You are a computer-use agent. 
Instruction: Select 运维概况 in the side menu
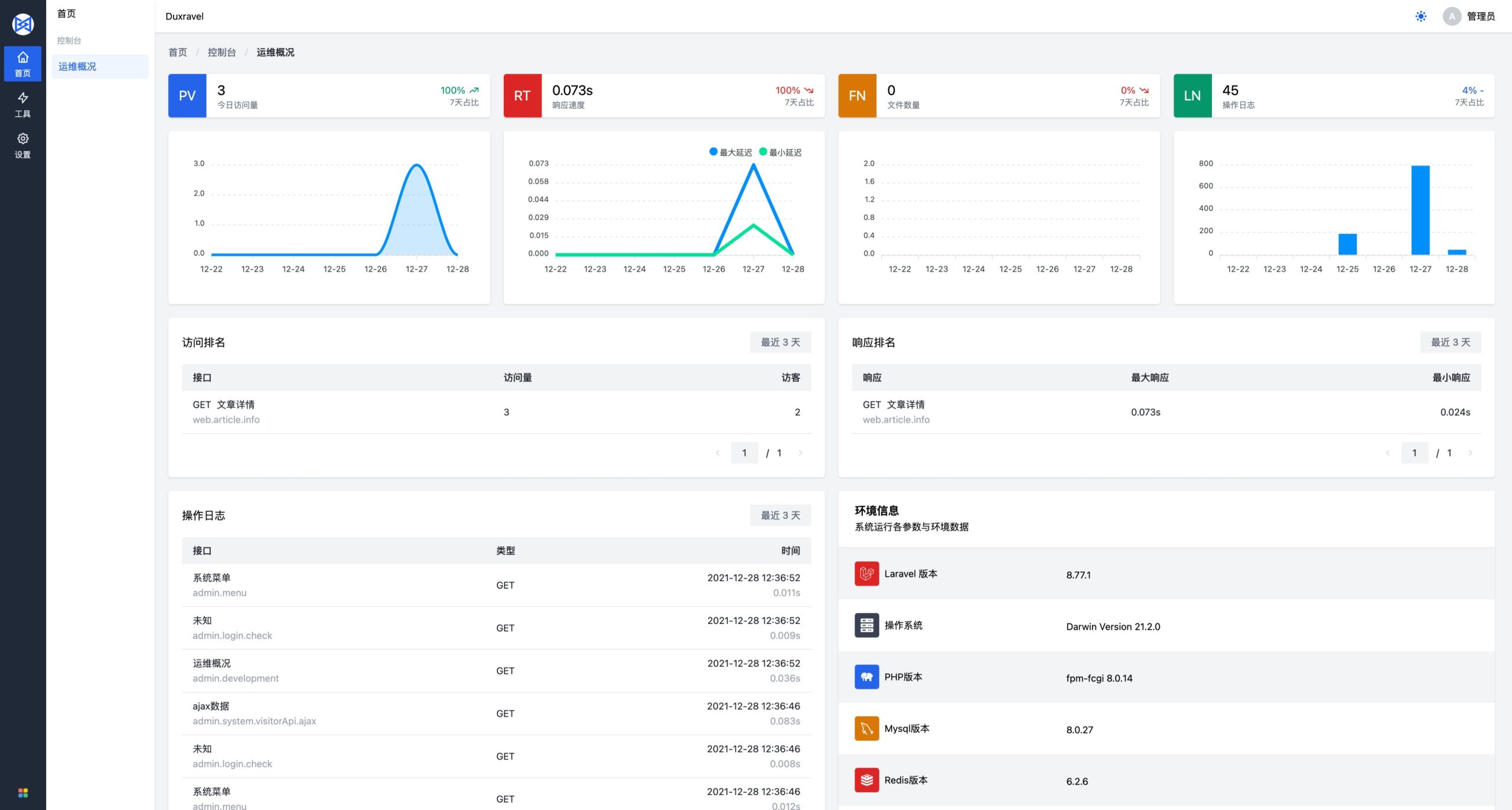point(77,67)
